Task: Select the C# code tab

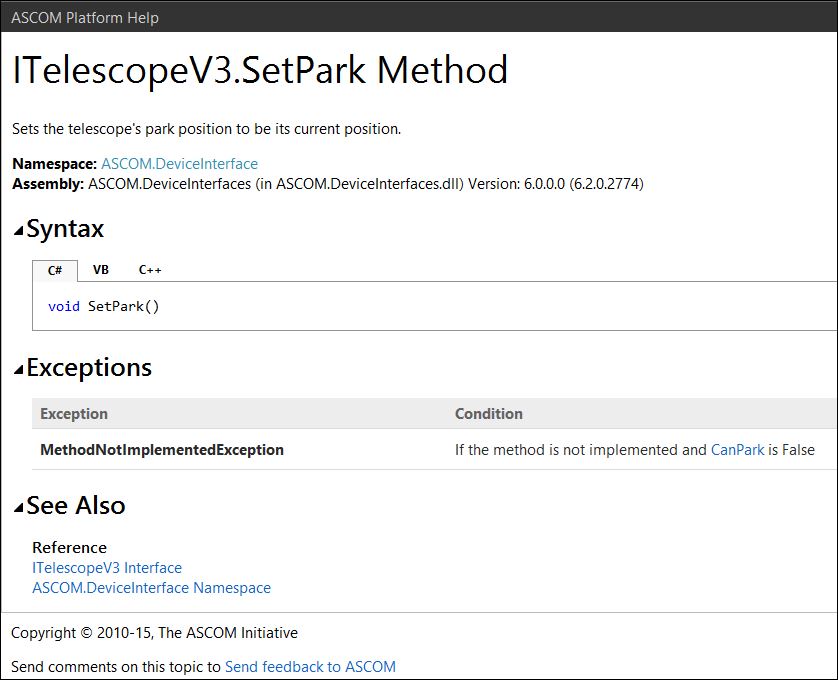Action: (x=55, y=270)
